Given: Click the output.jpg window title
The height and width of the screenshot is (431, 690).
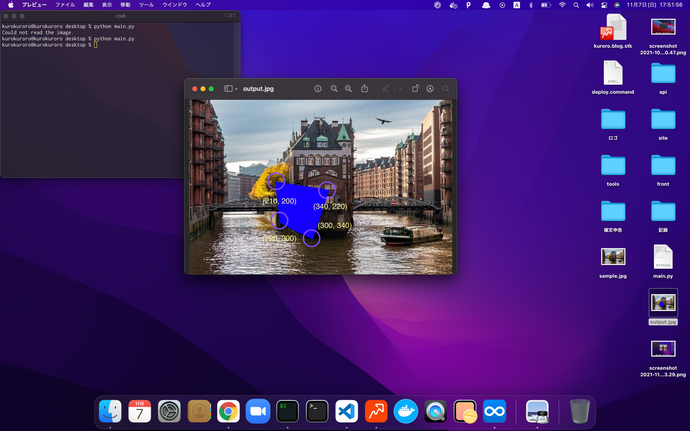Looking at the screenshot, I should click(x=258, y=88).
